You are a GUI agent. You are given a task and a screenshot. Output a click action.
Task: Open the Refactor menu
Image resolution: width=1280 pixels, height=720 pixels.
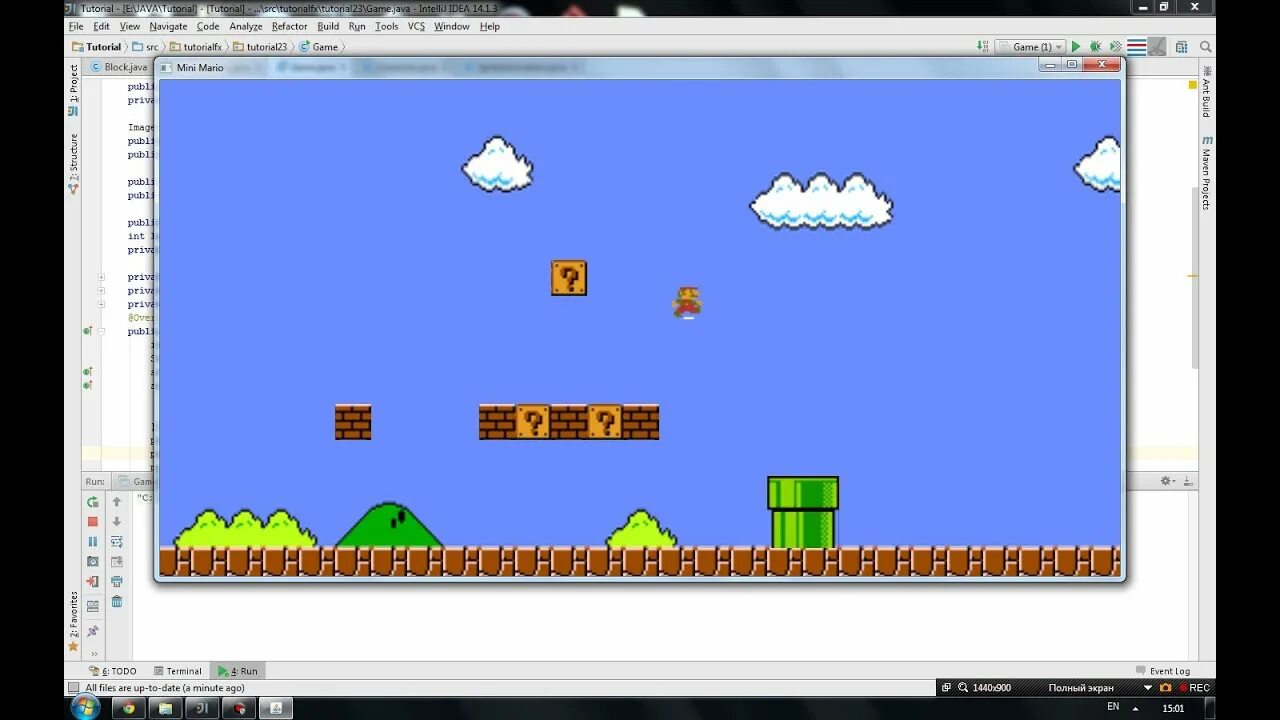coord(290,27)
